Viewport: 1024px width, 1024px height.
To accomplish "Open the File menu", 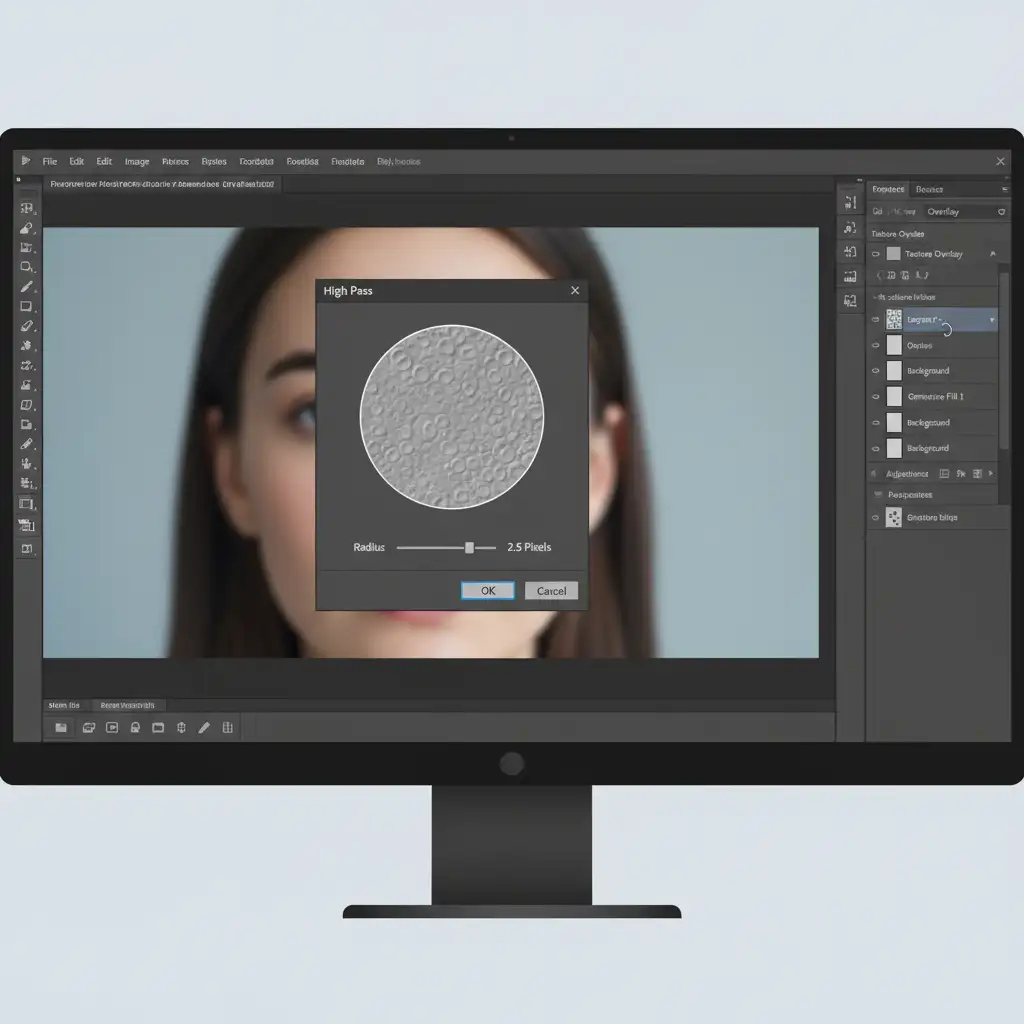I will [x=49, y=161].
